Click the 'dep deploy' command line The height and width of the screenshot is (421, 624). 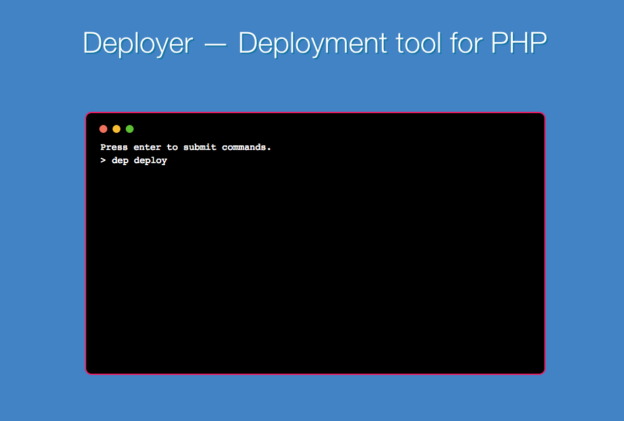tap(139, 160)
